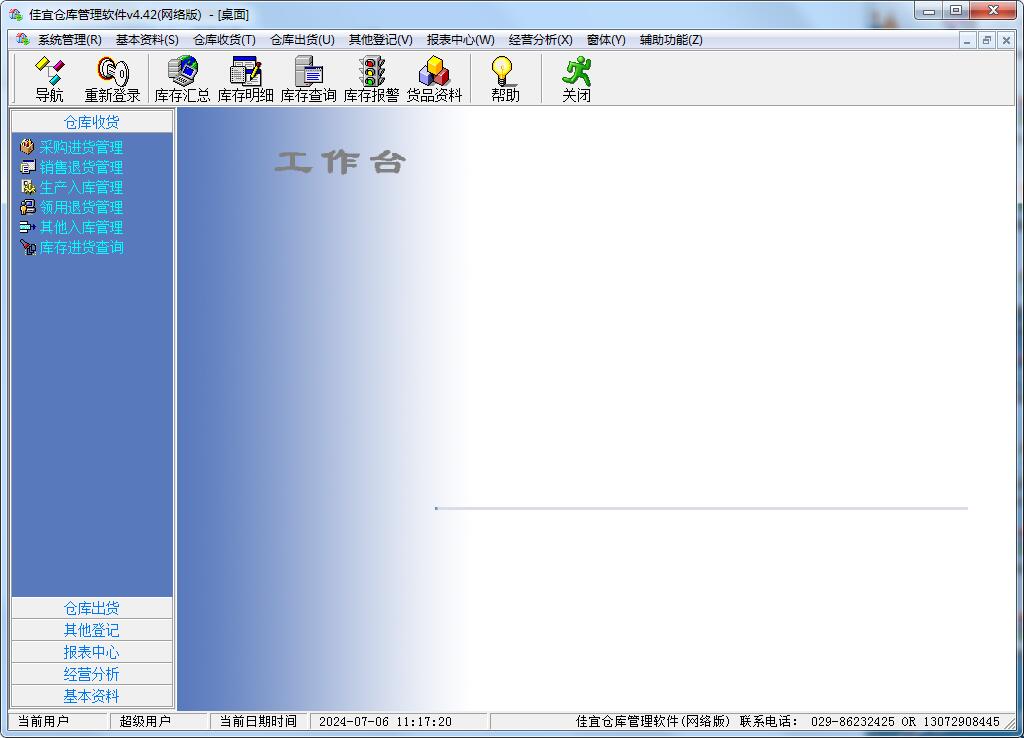Image resolution: width=1024 pixels, height=738 pixels.
Task: Click the 关闭 running-man icon
Action: pyautogui.click(x=576, y=79)
